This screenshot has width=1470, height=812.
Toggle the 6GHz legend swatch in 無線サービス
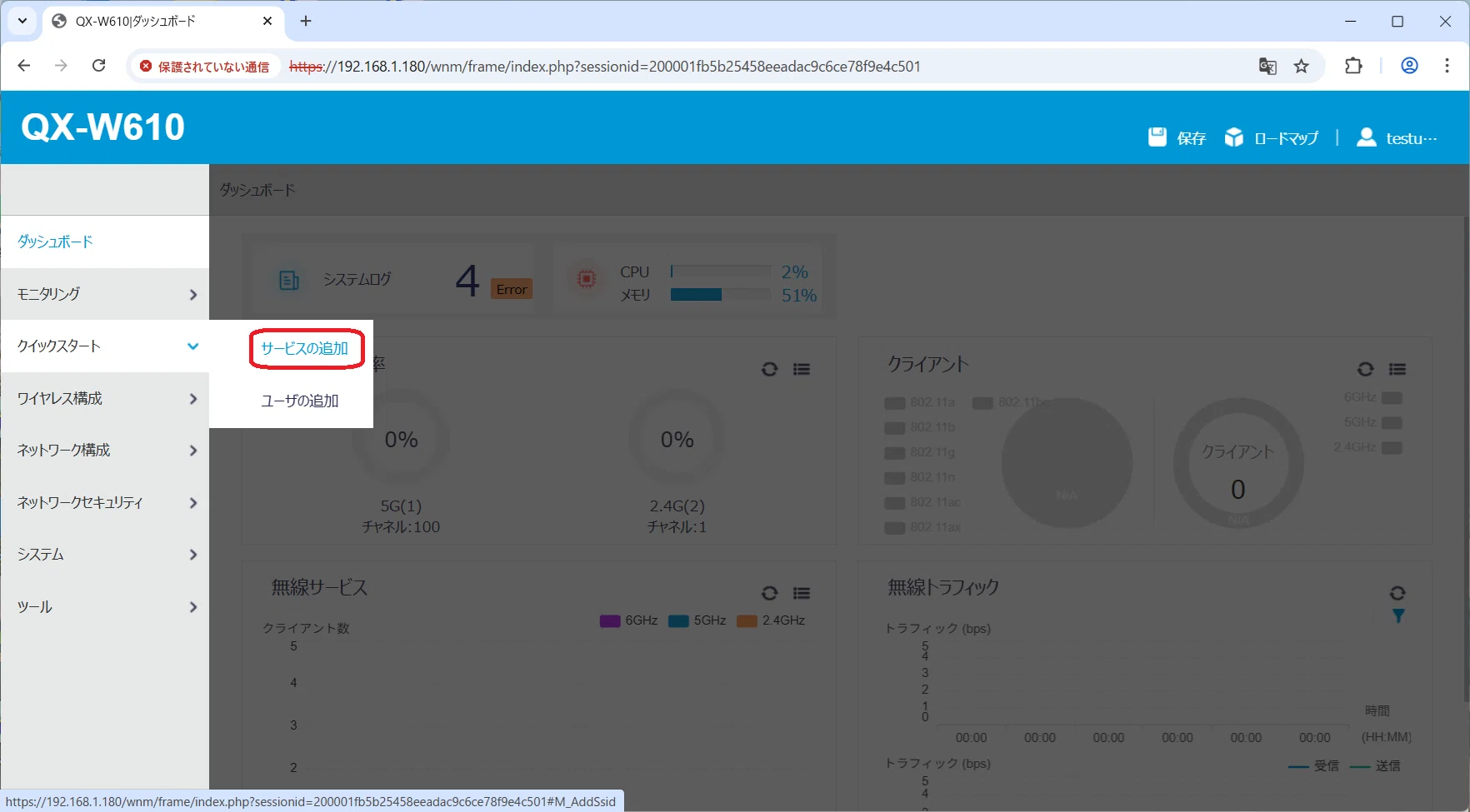point(610,620)
